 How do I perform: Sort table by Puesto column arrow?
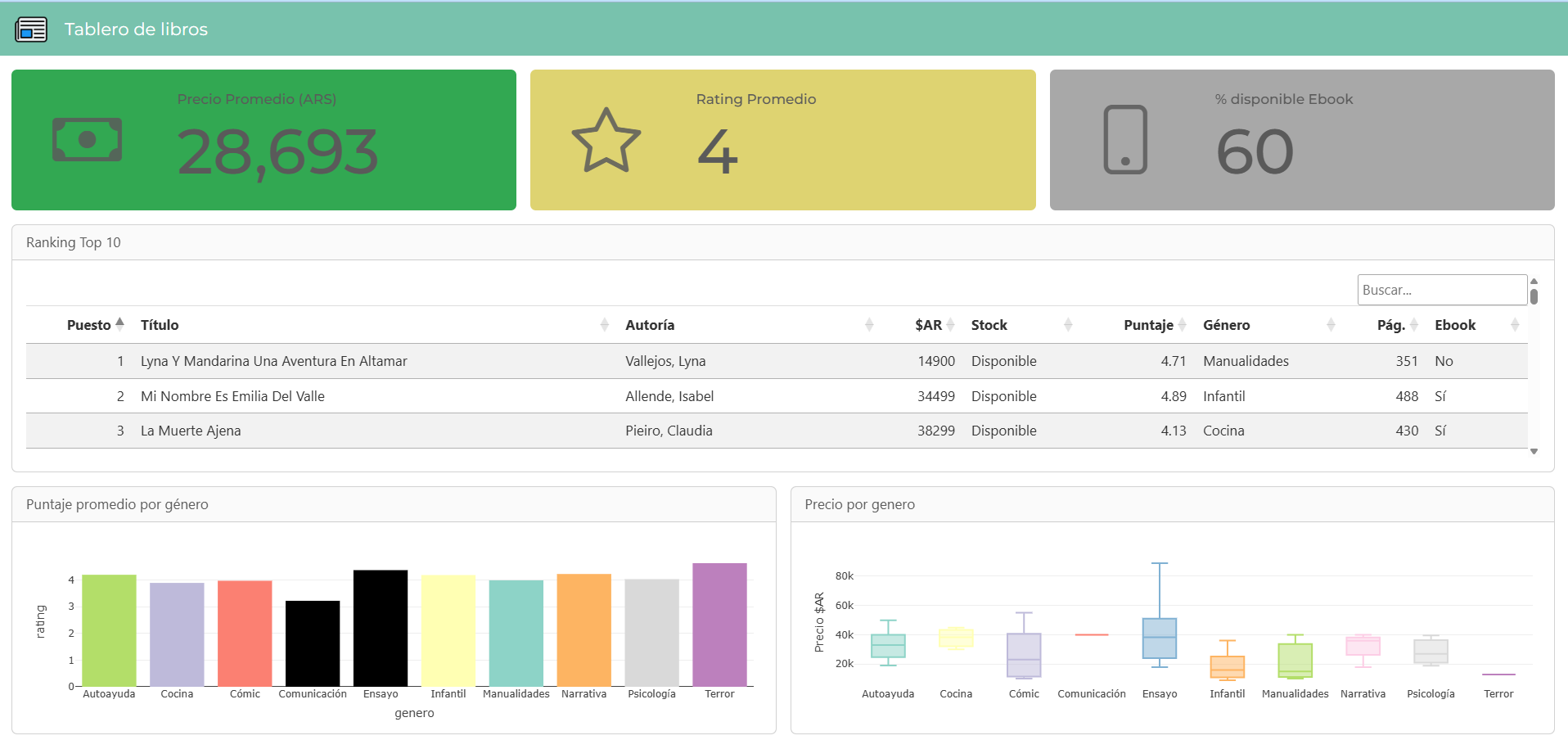click(x=119, y=324)
